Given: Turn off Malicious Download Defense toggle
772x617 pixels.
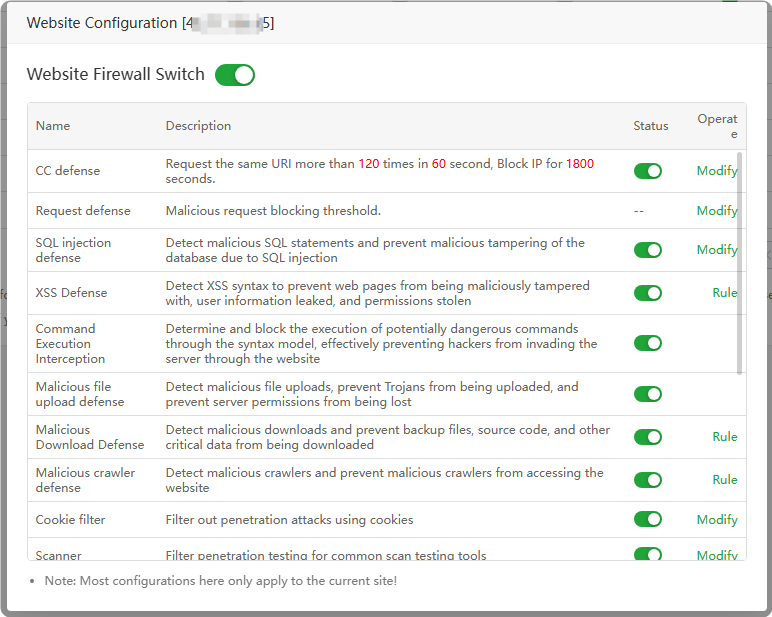Looking at the screenshot, I should click(648, 437).
